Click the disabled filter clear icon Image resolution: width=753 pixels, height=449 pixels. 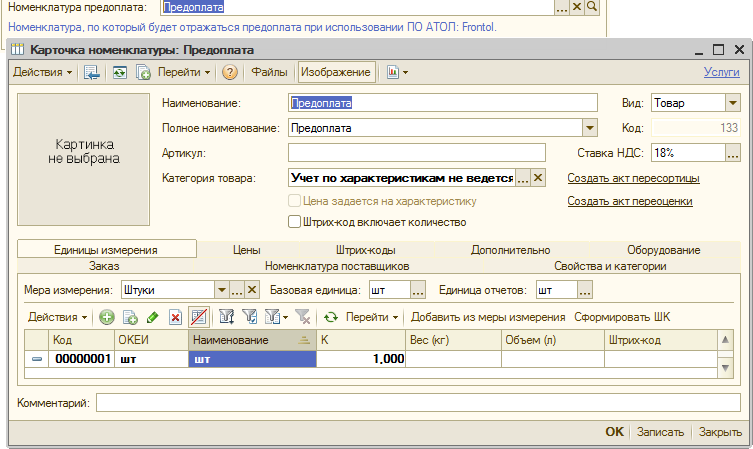click(303, 317)
